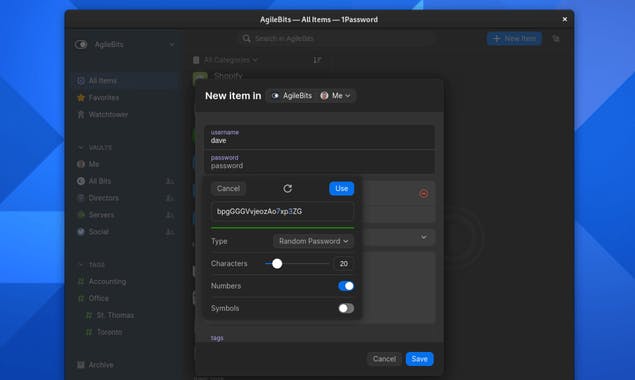The height and width of the screenshot is (380, 635).
Task: Click the Me vault avatar in sidebar
Action: [x=81, y=164]
